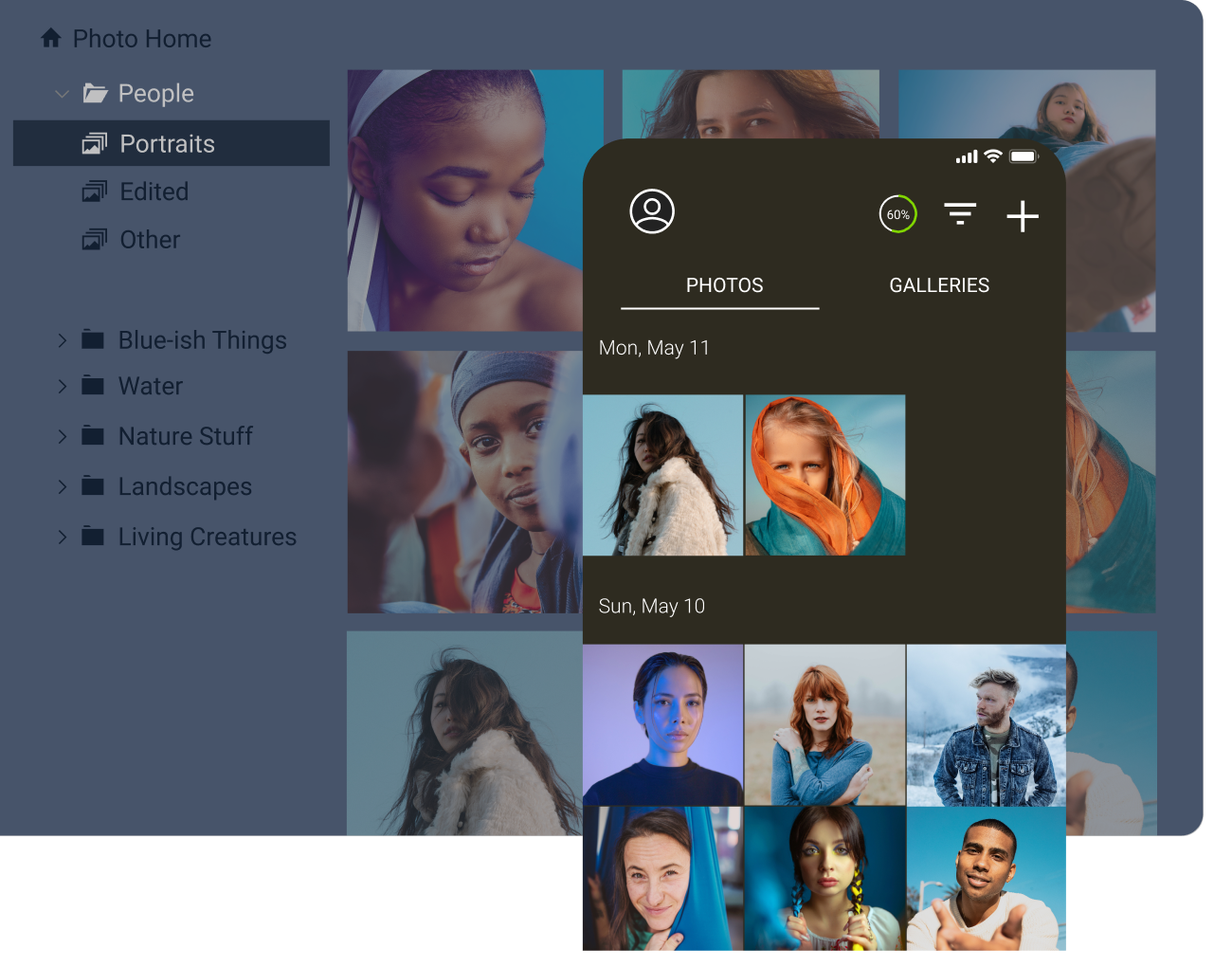Viewport: 1232px width, 967px height.
Task: Expand the Water folder
Action: coord(61,386)
